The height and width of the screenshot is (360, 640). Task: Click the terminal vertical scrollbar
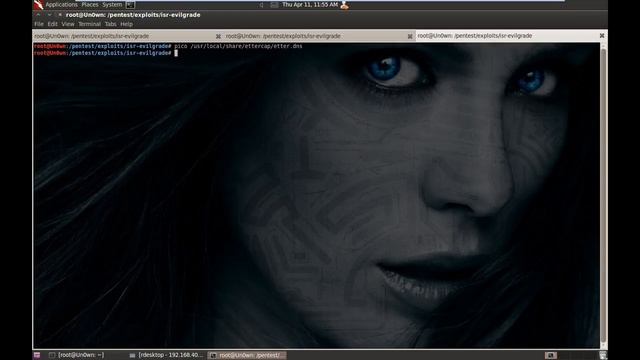click(603, 195)
